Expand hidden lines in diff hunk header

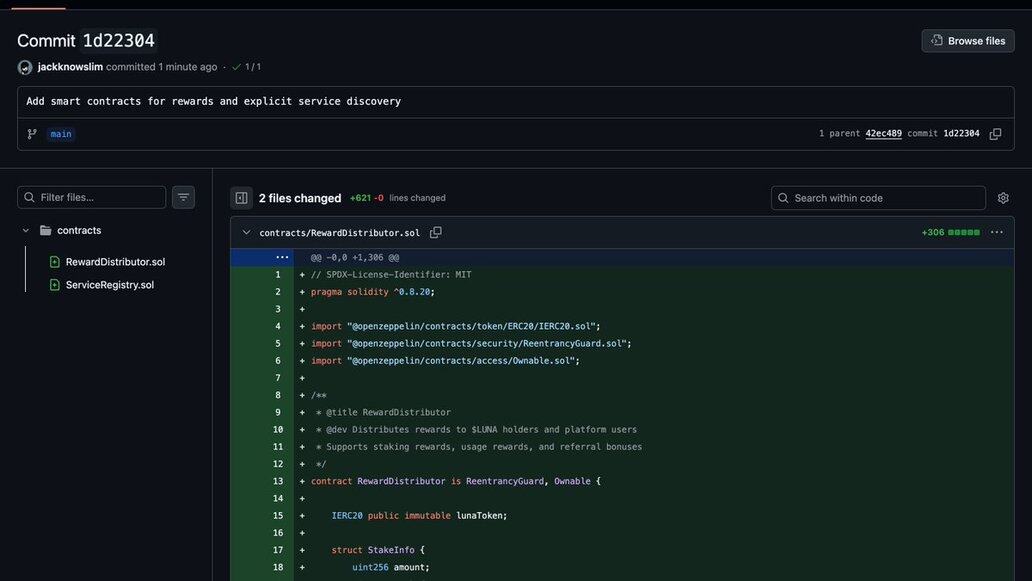282,258
